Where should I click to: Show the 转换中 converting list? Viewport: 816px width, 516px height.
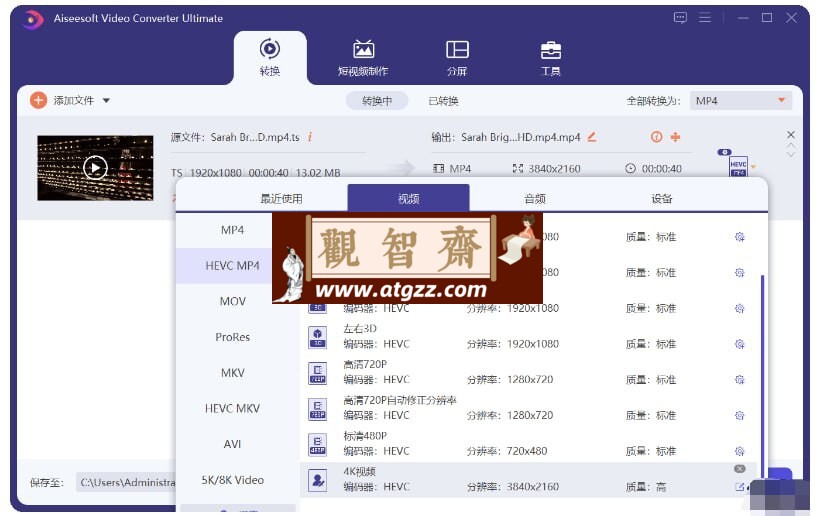[x=377, y=100]
